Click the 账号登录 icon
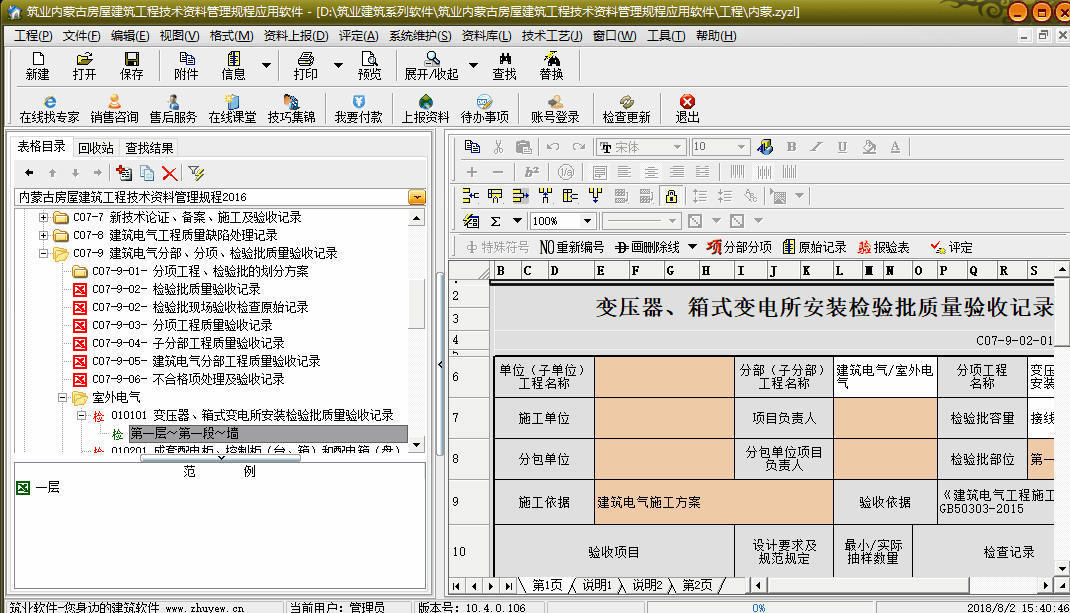This screenshot has height=613, width=1070. click(555, 109)
